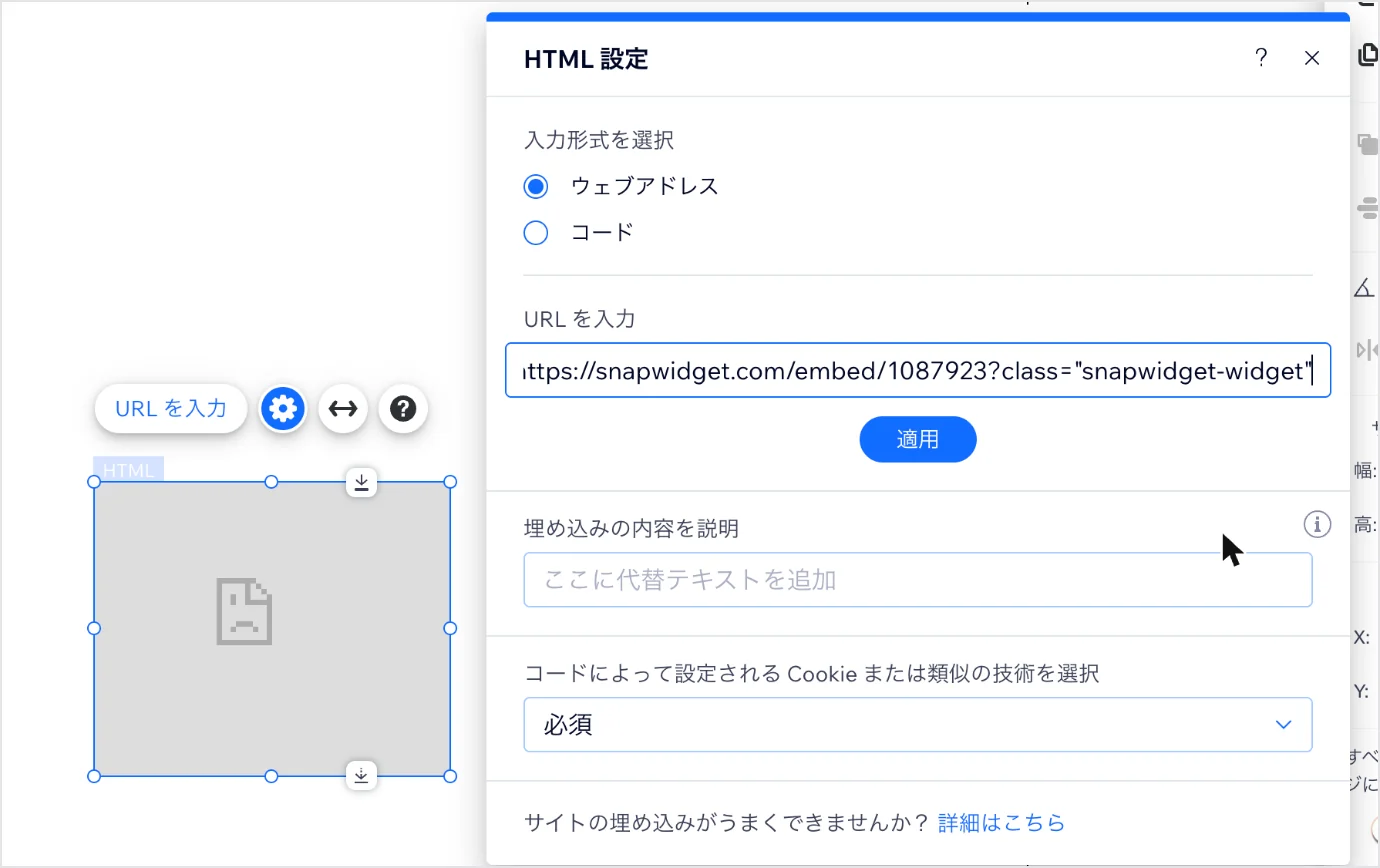Click the 入力形式を選択 heading
This screenshot has width=1380, height=868.
[x=599, y=140]
